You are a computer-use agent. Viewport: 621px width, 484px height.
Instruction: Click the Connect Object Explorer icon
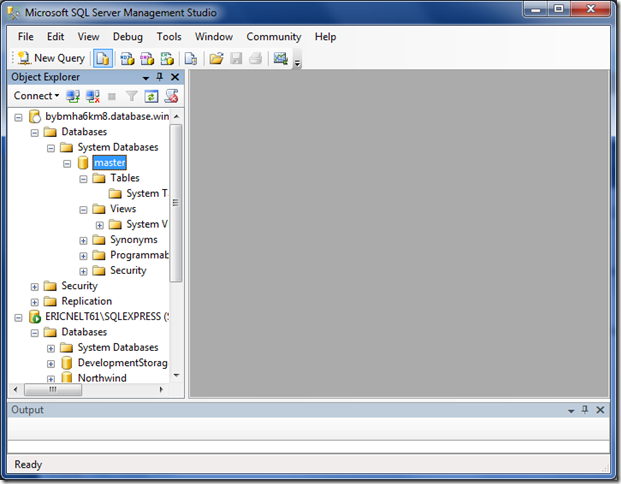point(73,96)
